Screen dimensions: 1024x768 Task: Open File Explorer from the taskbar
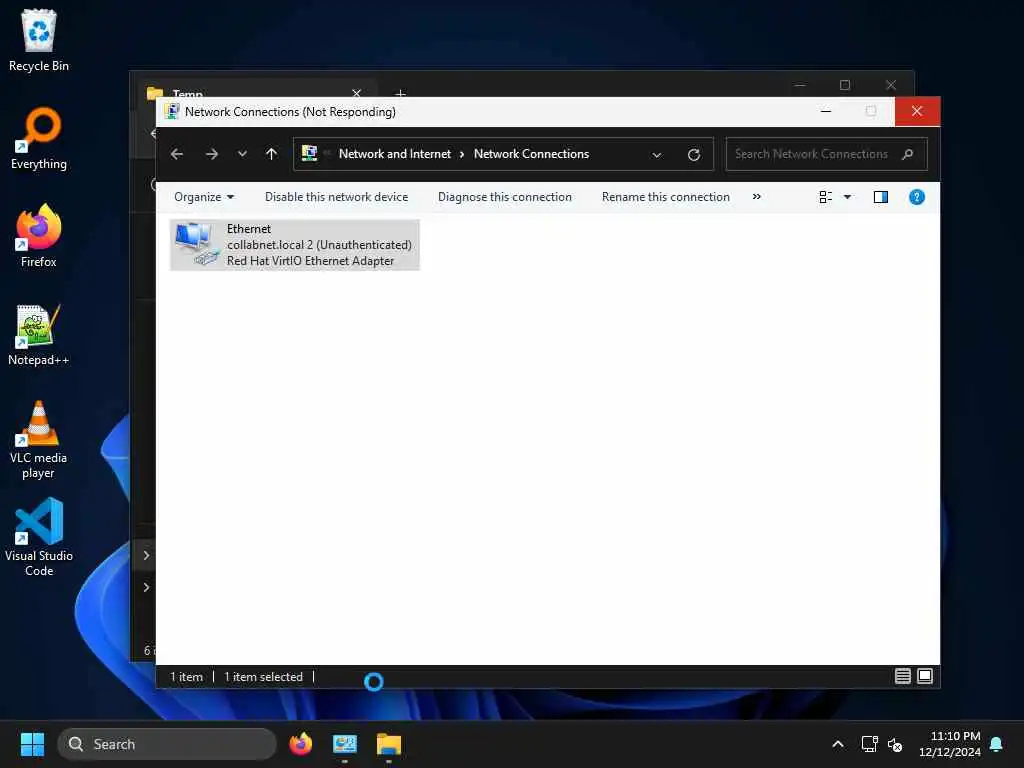(x=389, y=744)
